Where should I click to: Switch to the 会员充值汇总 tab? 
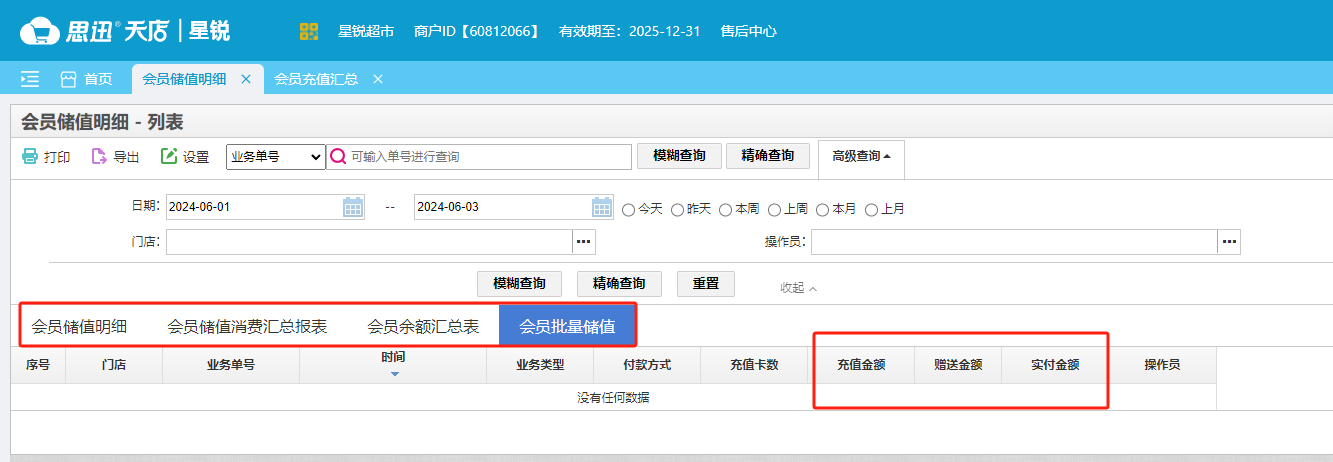(x=316, y=79)
